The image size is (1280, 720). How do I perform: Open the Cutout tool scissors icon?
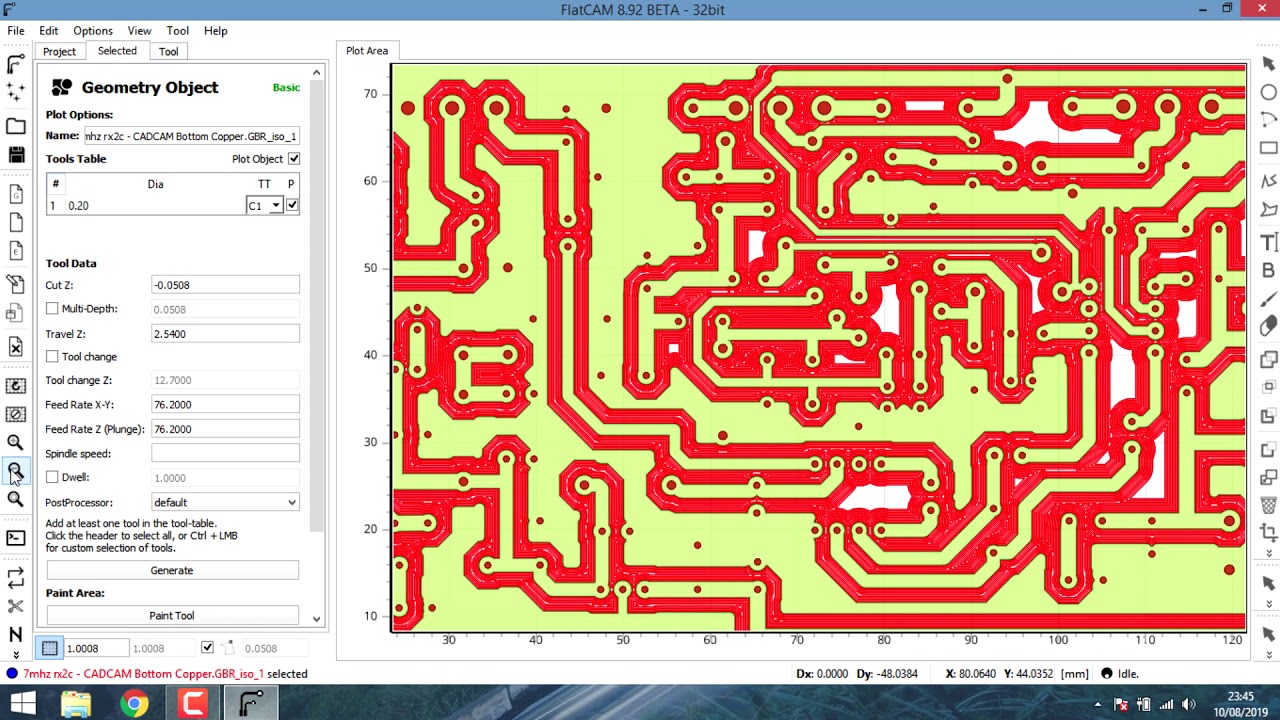(x=15, y=606)
